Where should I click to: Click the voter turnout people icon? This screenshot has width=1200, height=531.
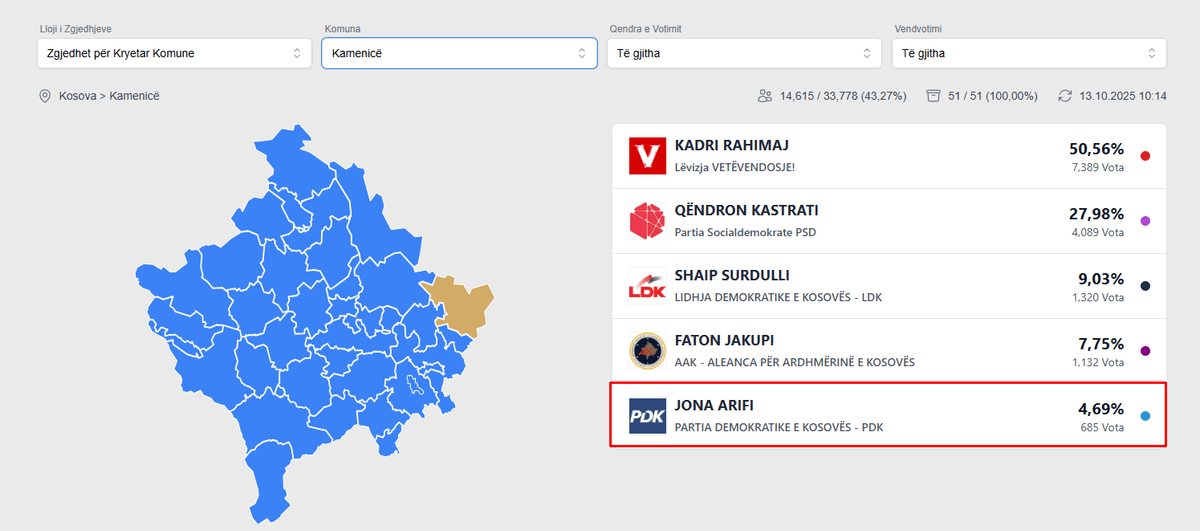pos(765,96)
